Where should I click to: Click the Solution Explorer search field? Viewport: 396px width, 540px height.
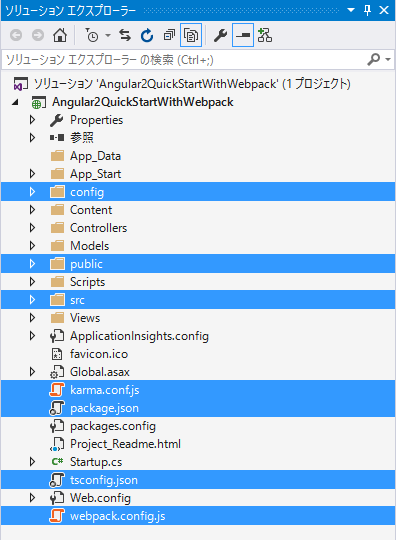point(184,60)
